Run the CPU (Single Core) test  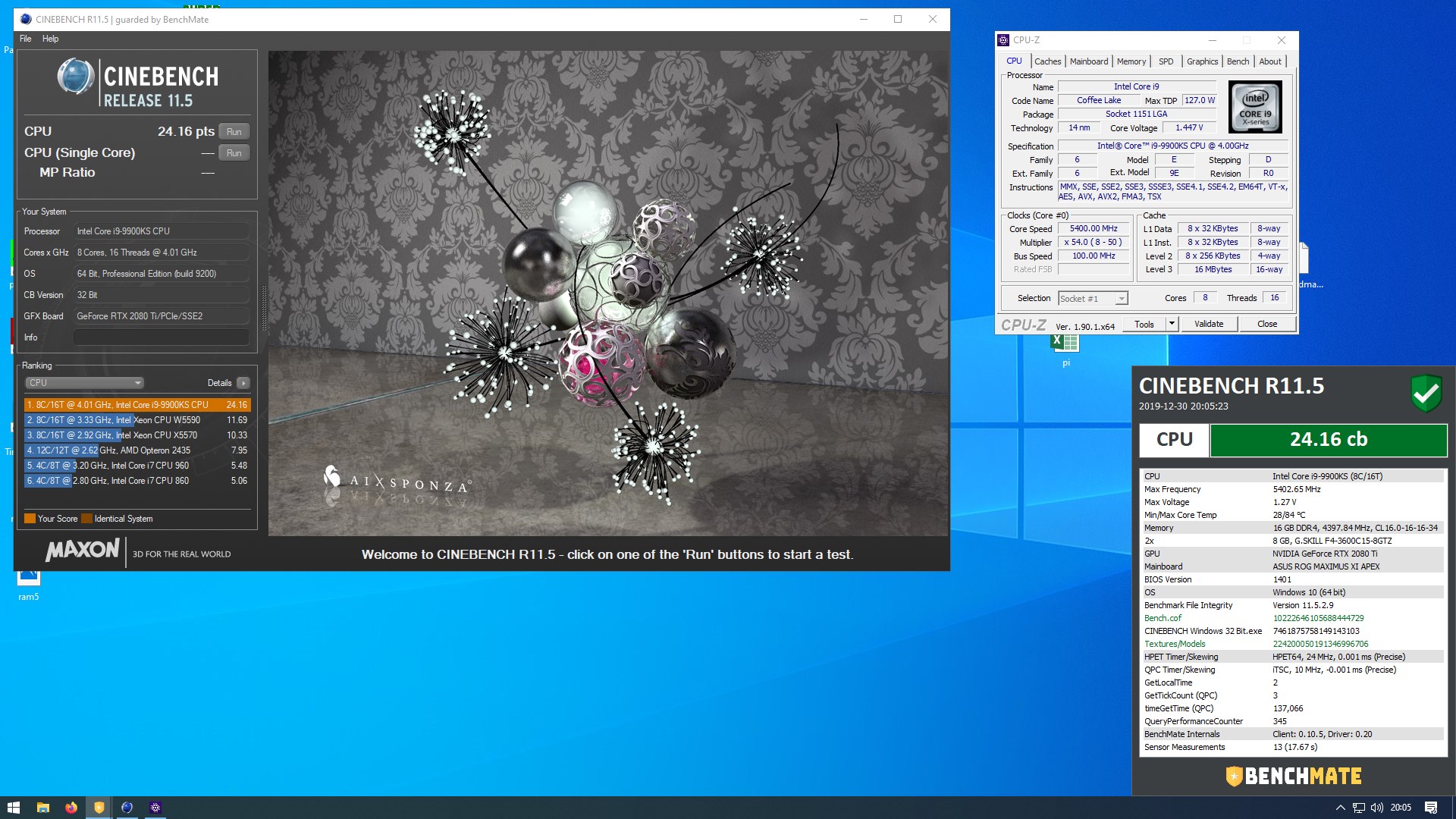(234, 153)
